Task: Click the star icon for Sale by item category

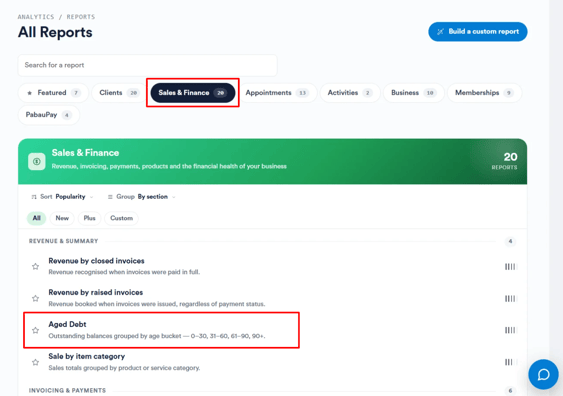Action: [x=35, y=362]
